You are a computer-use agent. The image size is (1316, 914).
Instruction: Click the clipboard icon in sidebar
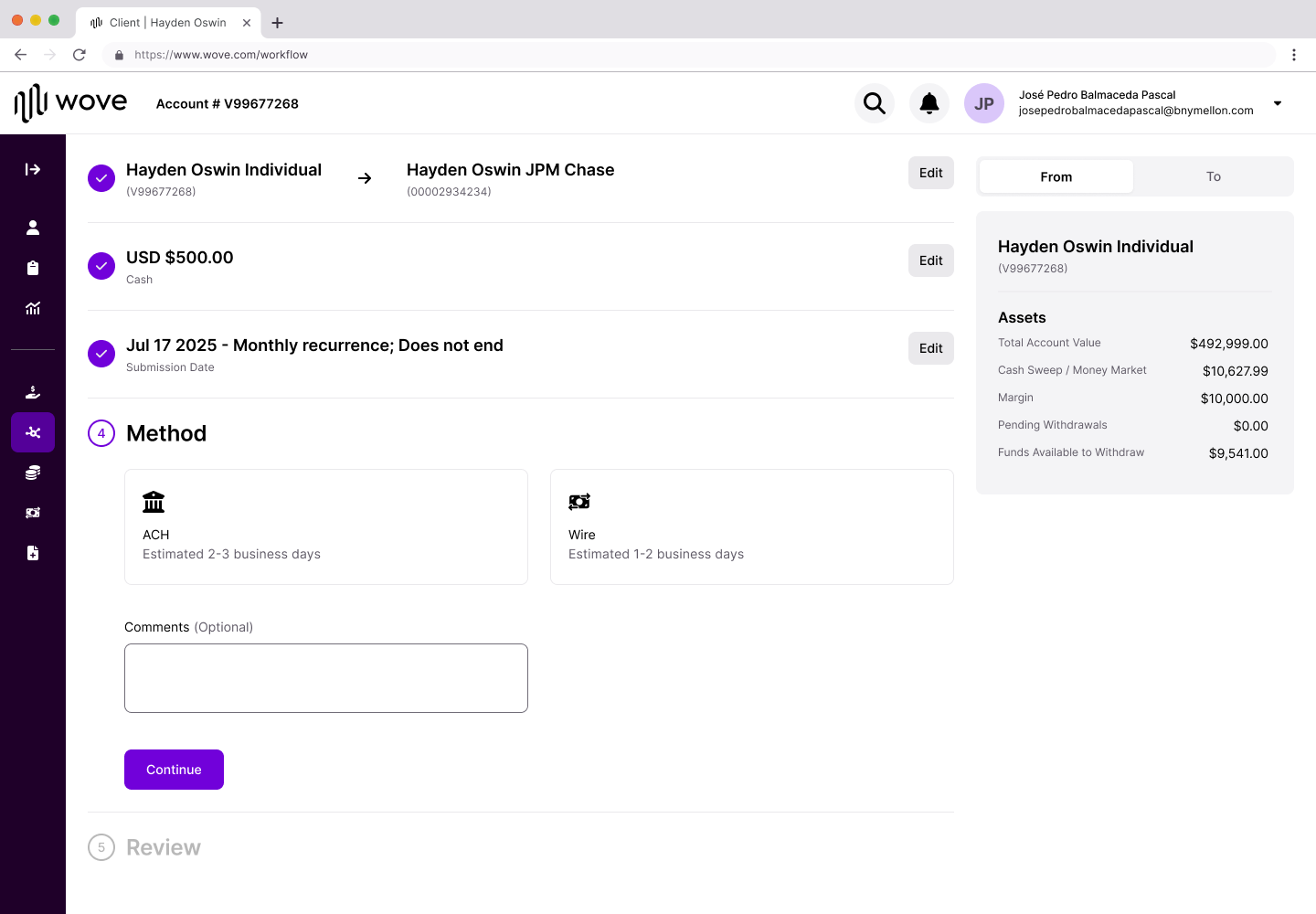click(33, 268)
